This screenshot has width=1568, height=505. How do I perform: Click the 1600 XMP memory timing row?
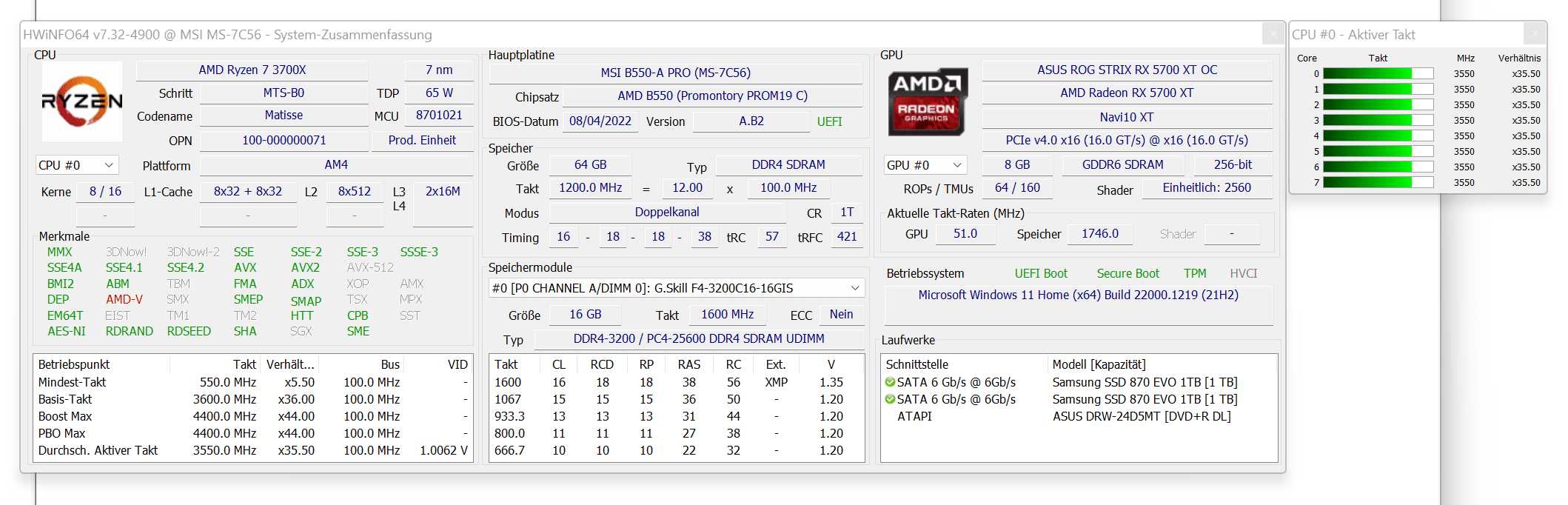(677, 383)
